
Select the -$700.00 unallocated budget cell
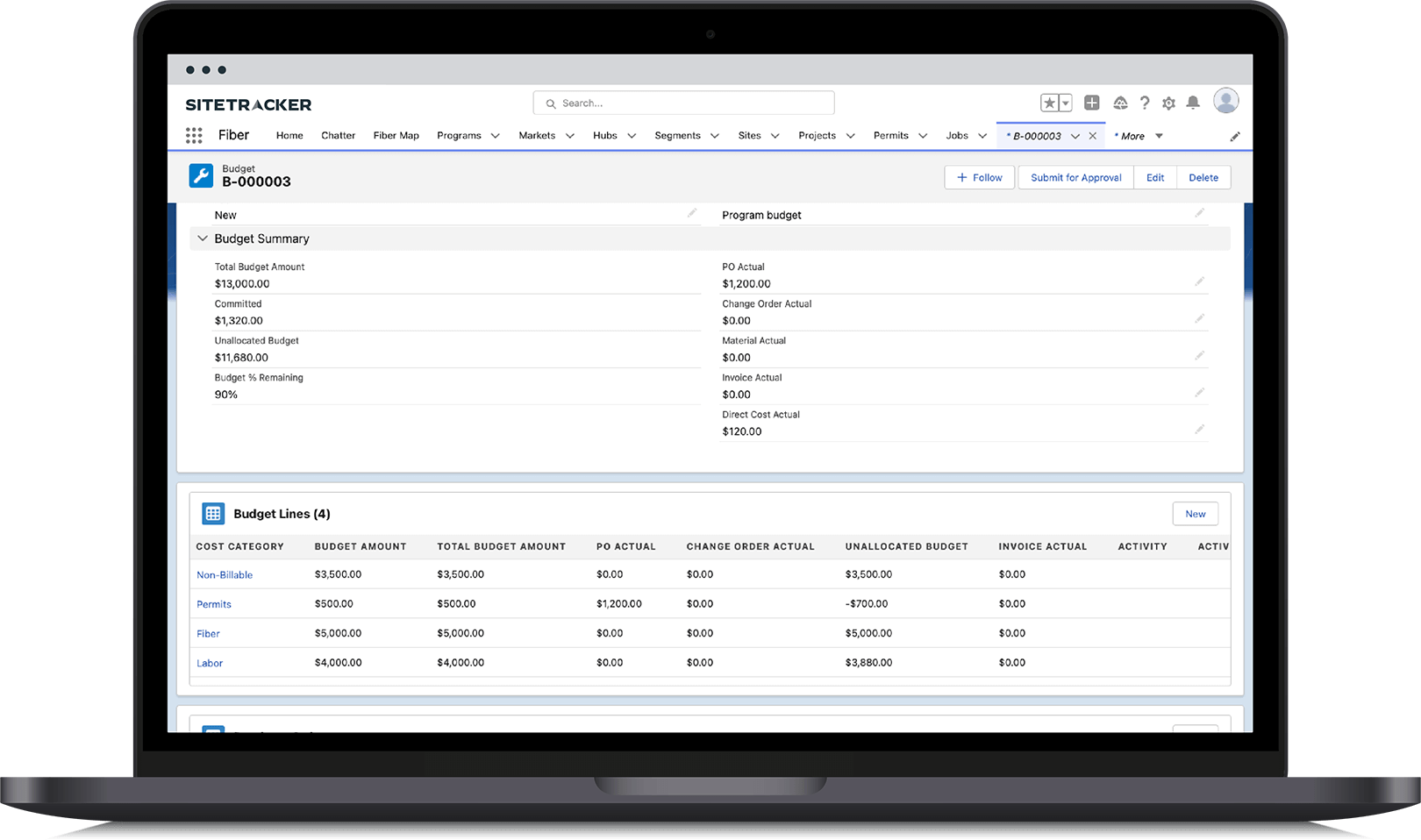867,604
